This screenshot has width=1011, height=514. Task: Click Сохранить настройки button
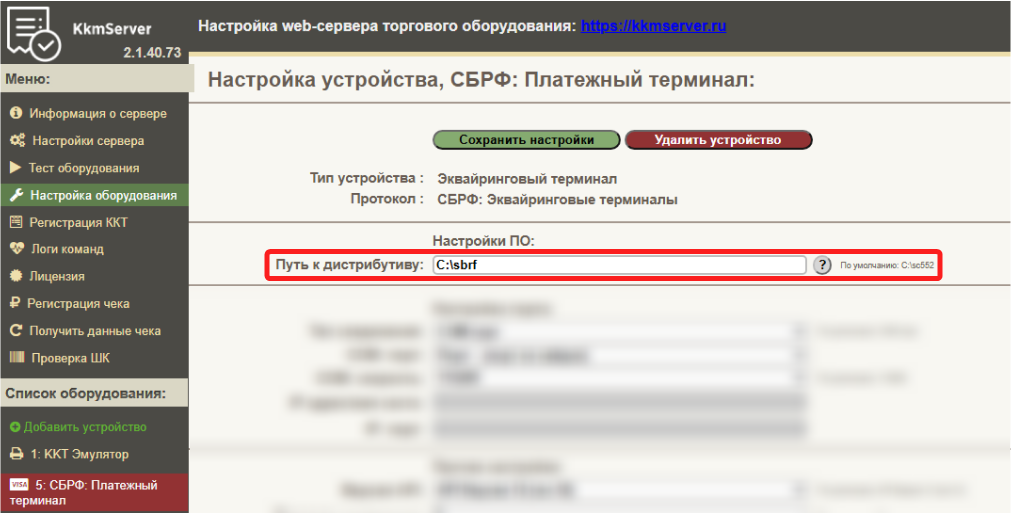click(526, 140)
